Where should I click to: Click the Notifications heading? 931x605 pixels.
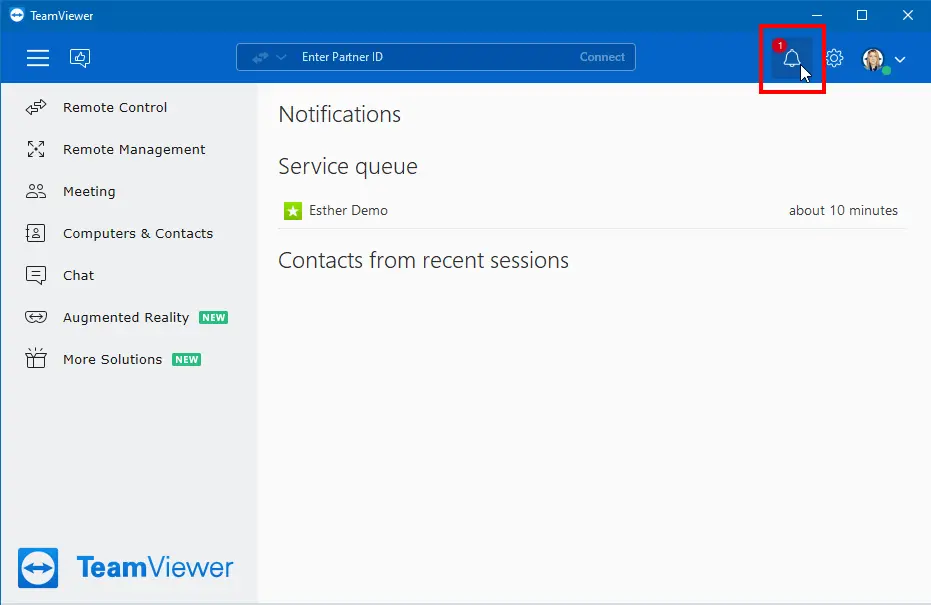click(340, 115)
